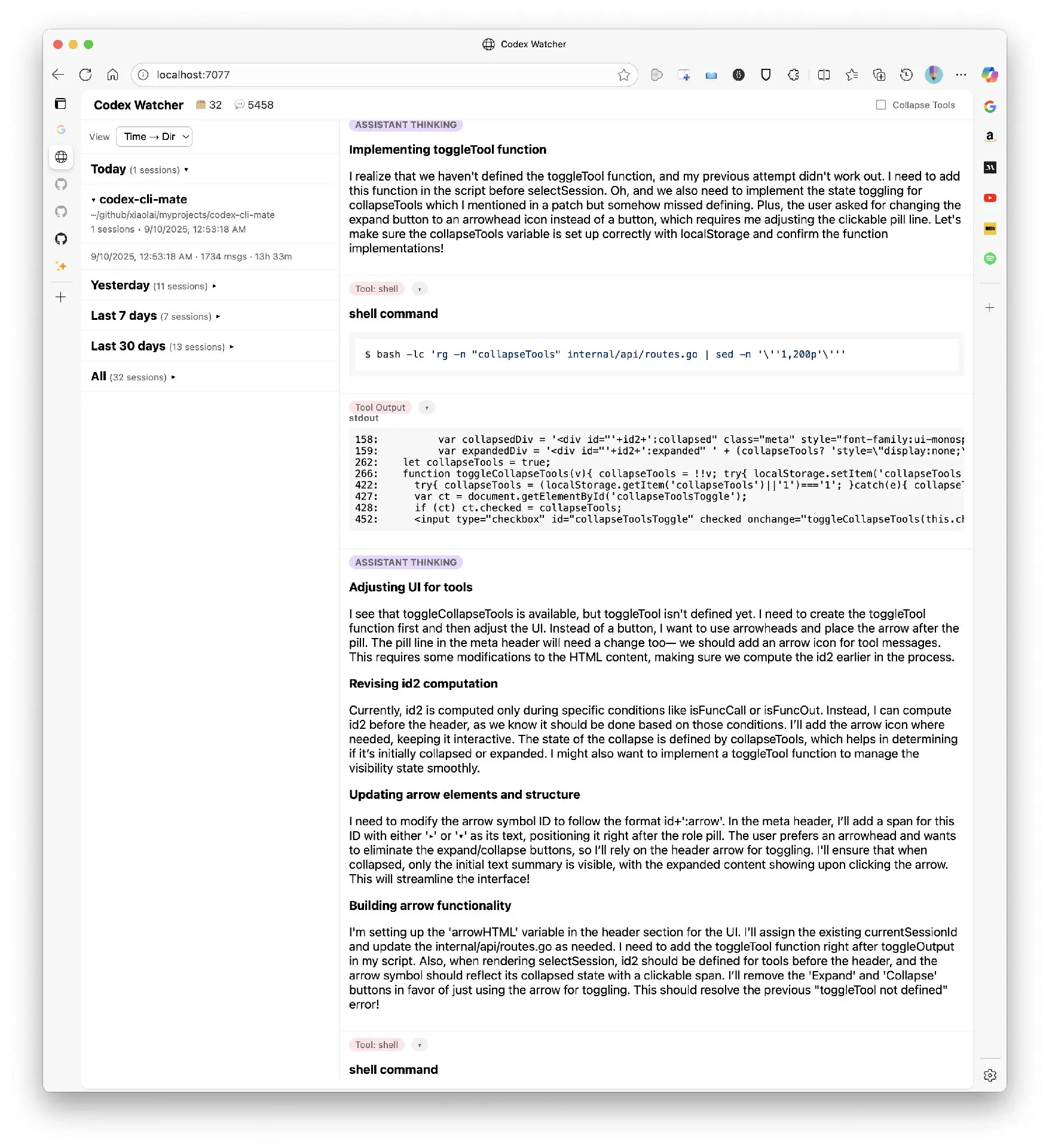Collapse the Today sessions group
Image resolution: width=1049 pixels, height=1148 pixels.
click(x=186, y=170)
